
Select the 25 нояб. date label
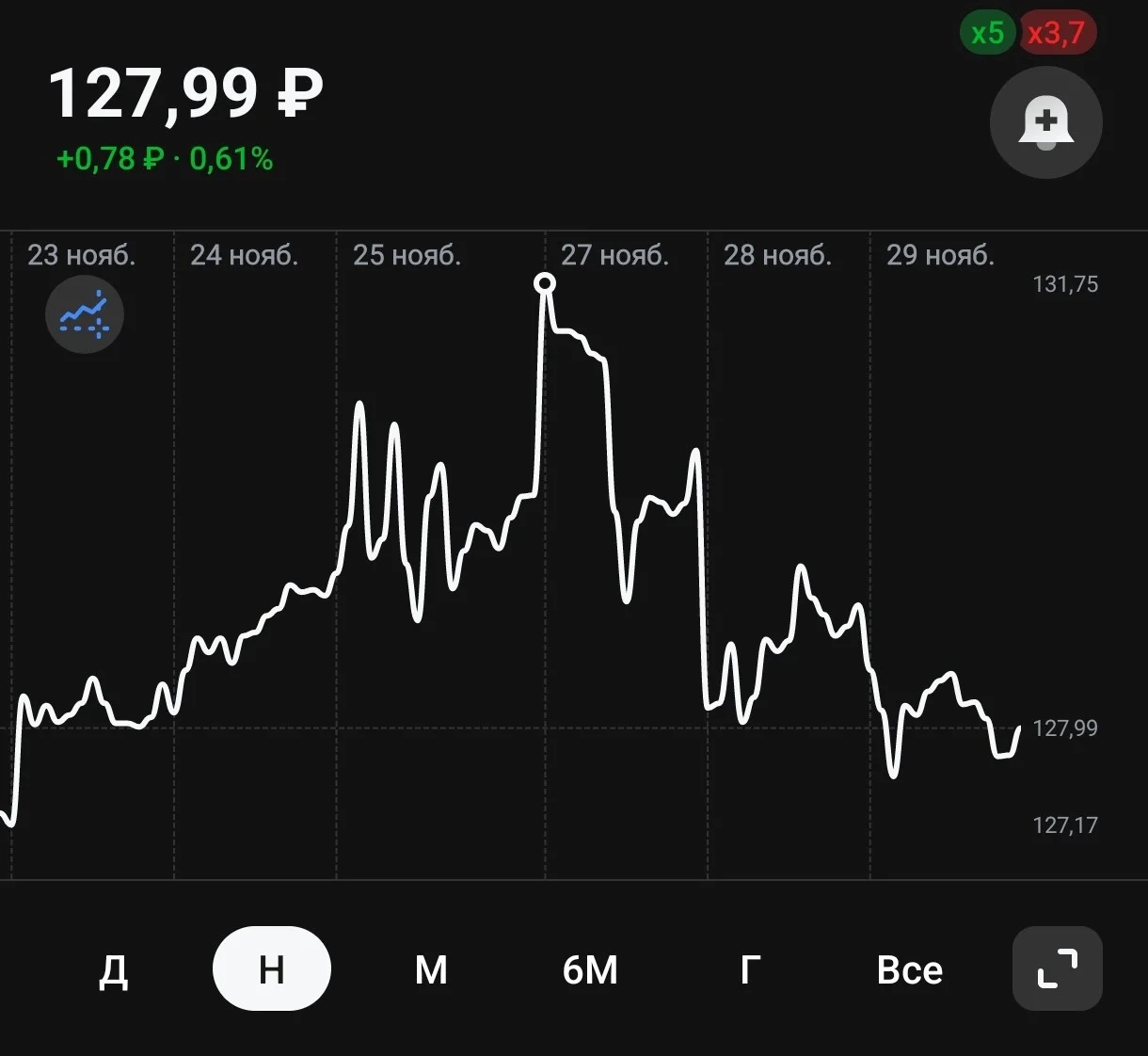(407, 255)
